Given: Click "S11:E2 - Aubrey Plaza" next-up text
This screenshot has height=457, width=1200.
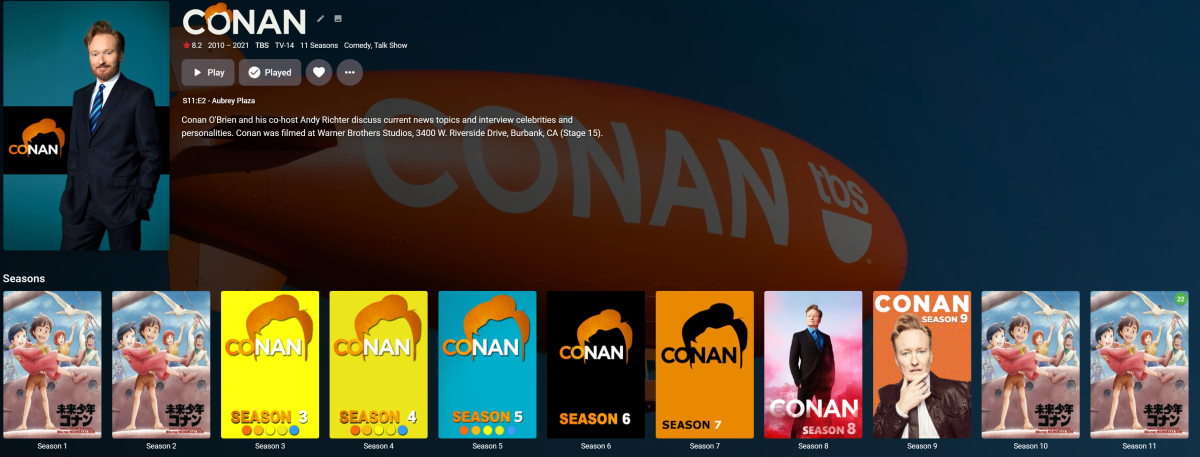Looking at the screenshot, I should click(x=219, y=101).
